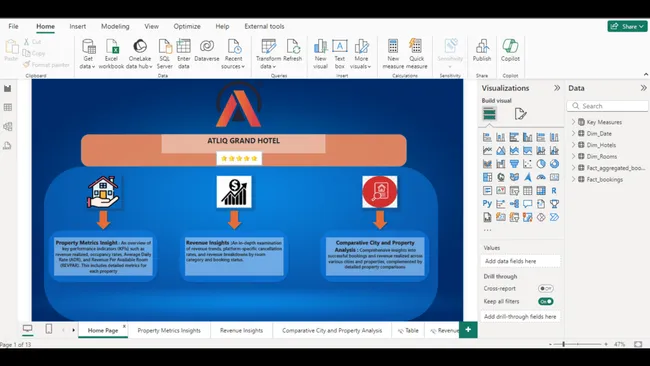Switch to Table view in left sidebar
Image resolution: width=650 pixels, height=366 pixels.
[x=7, y=107]
